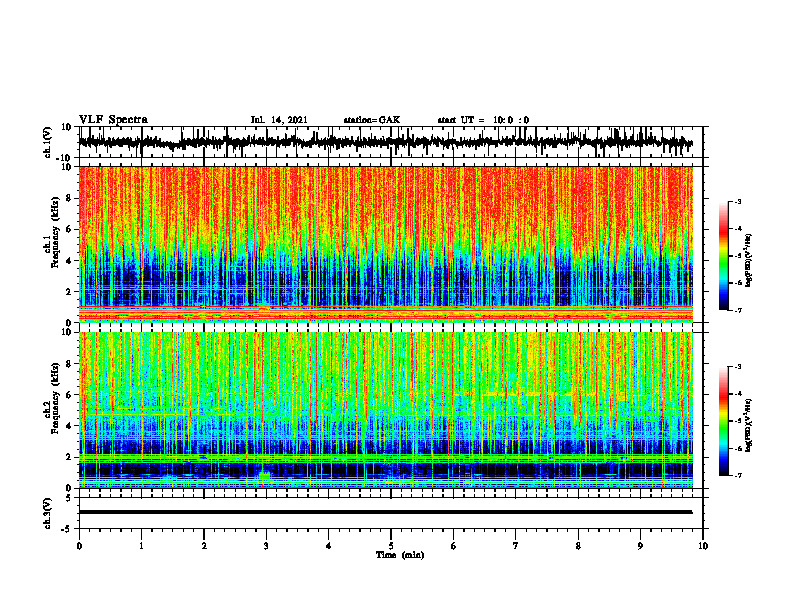The height and width of the screenshot is (612, 792).
Task: Click the "-3" tick on upper colorbar
Action: [x=737, y=201]
